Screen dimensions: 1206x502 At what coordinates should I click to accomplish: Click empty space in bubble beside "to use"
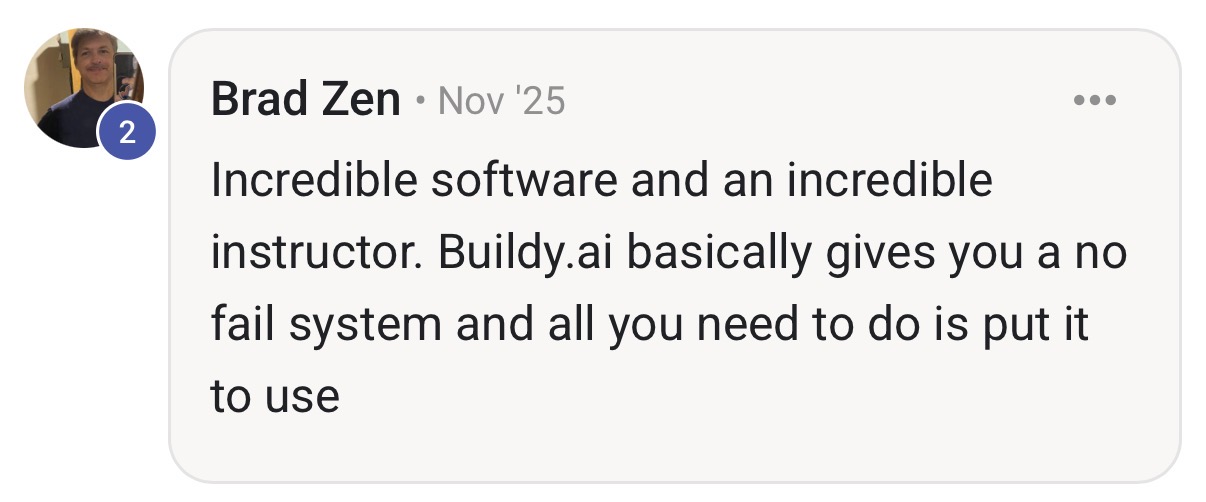click(750, 400)
